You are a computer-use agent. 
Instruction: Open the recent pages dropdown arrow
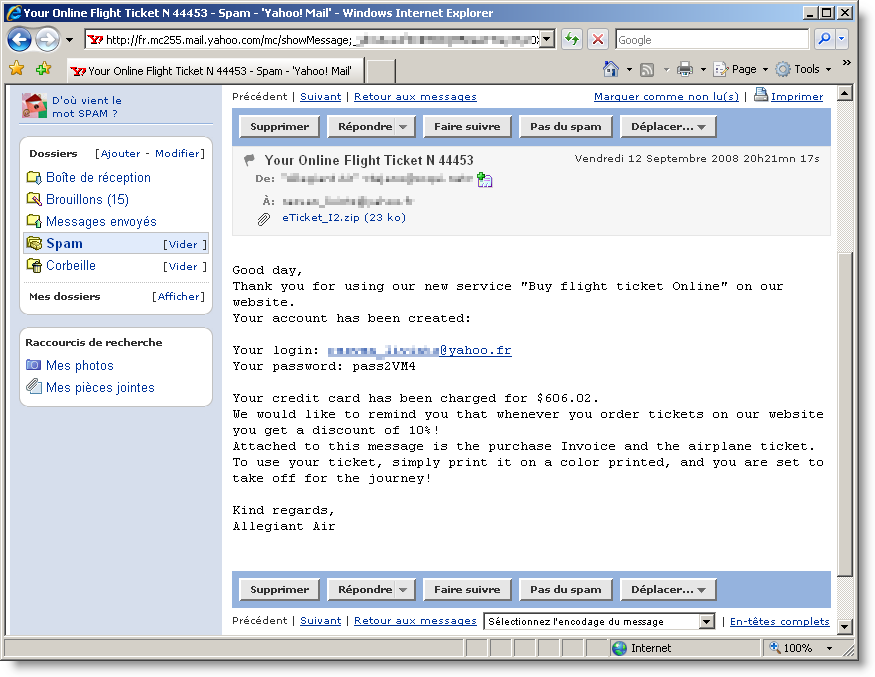click(x=69, y=40)
